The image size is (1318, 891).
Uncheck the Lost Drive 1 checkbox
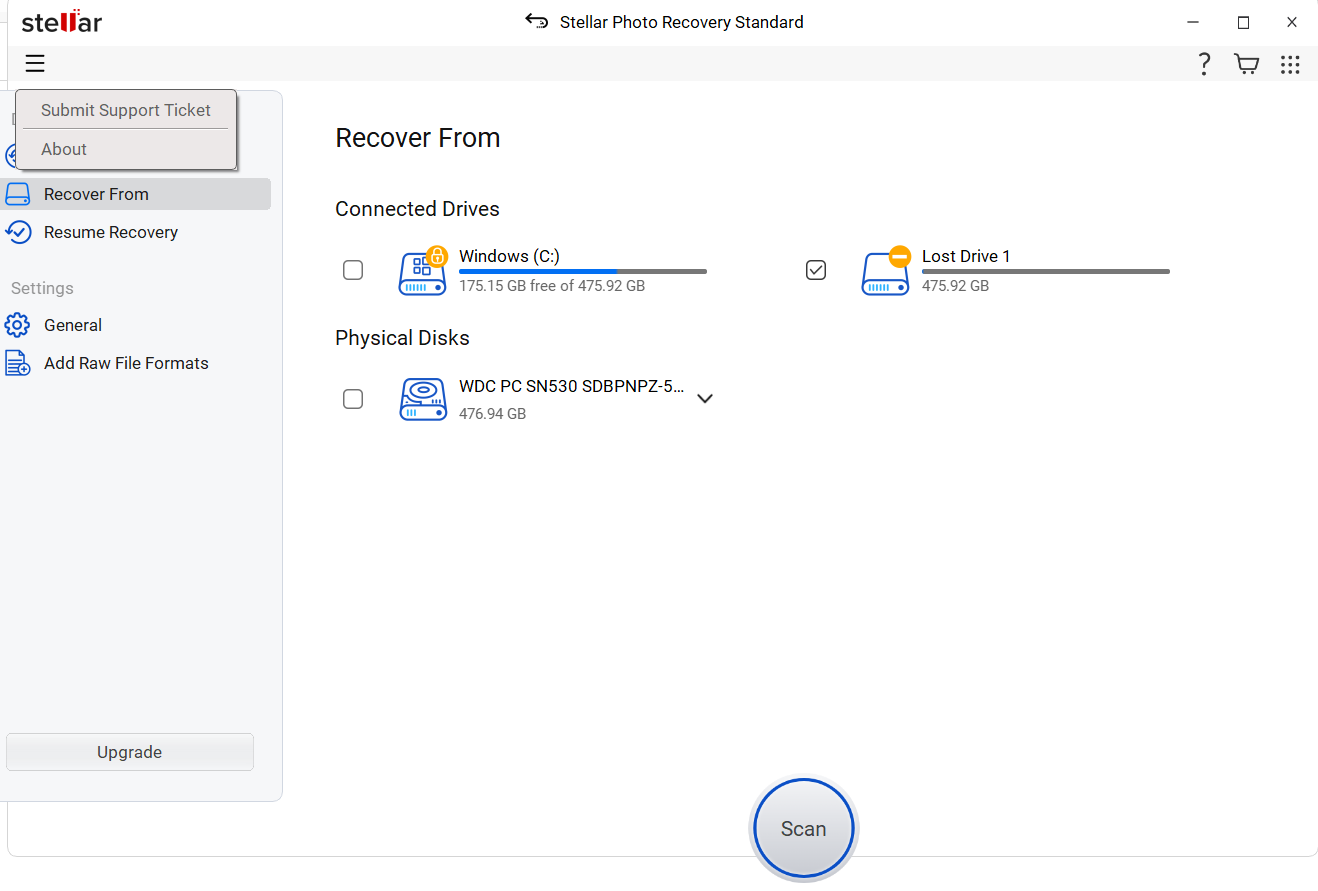(816, 270)
